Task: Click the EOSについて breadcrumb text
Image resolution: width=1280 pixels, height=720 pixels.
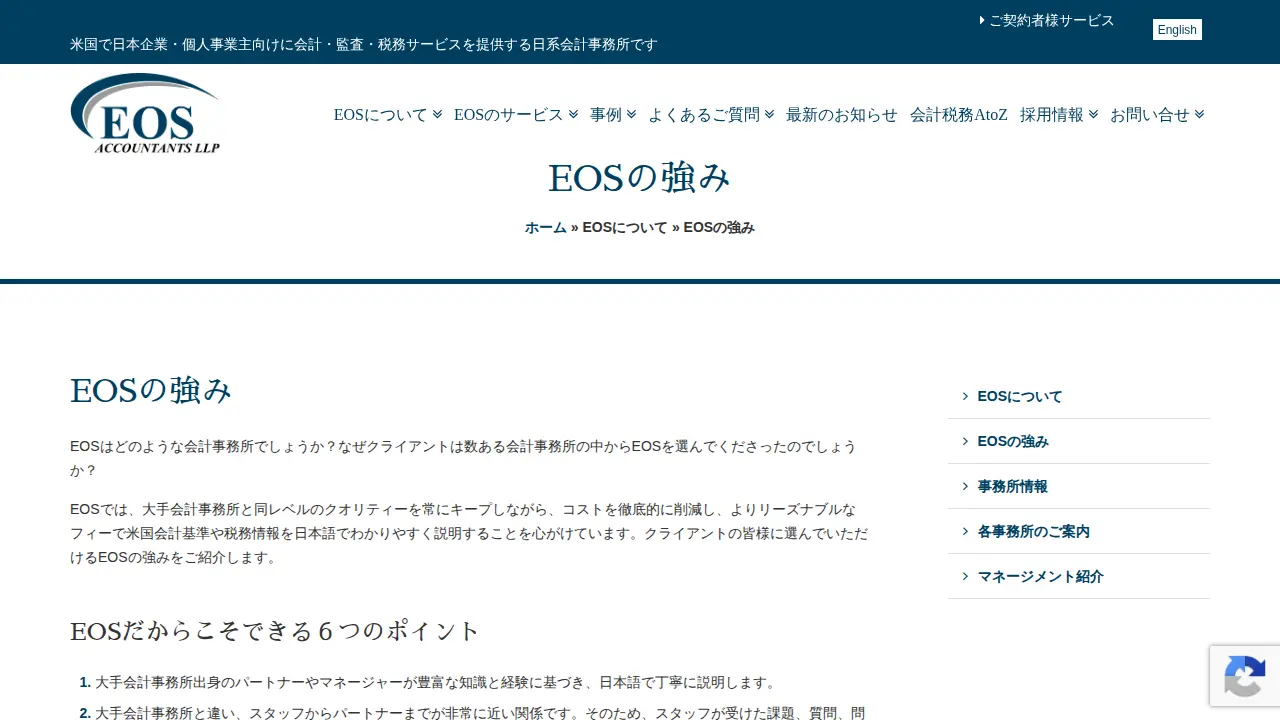Action: tap(625, 227)
